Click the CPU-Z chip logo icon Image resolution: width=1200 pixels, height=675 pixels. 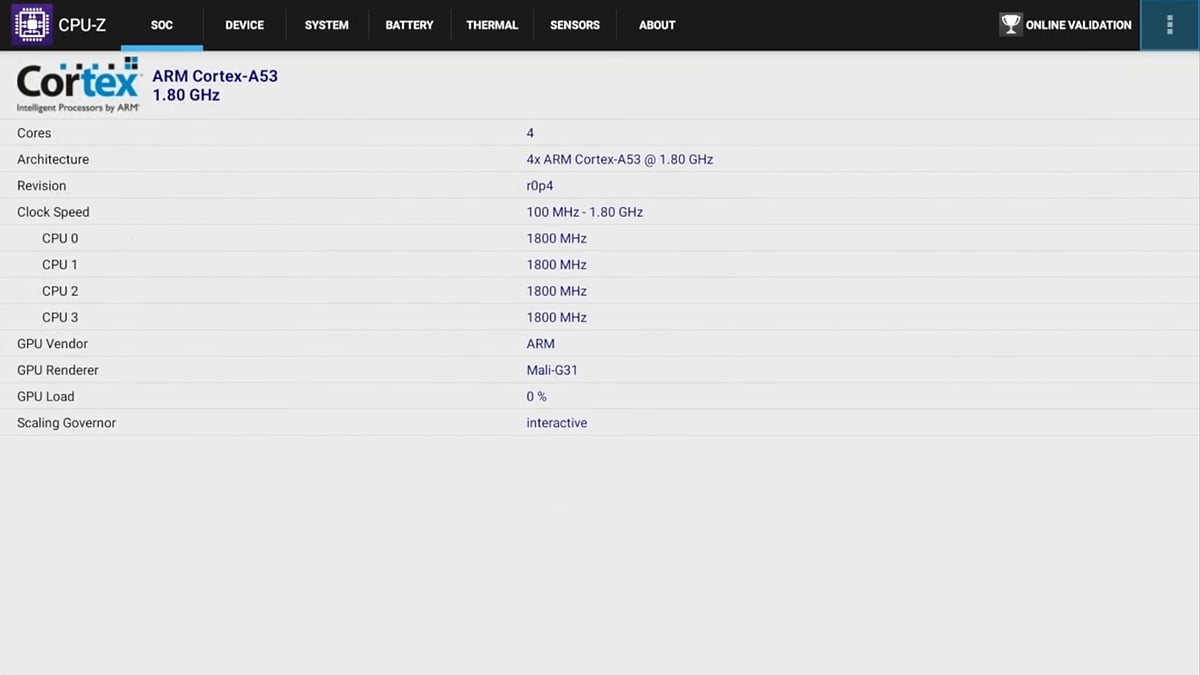32,25
